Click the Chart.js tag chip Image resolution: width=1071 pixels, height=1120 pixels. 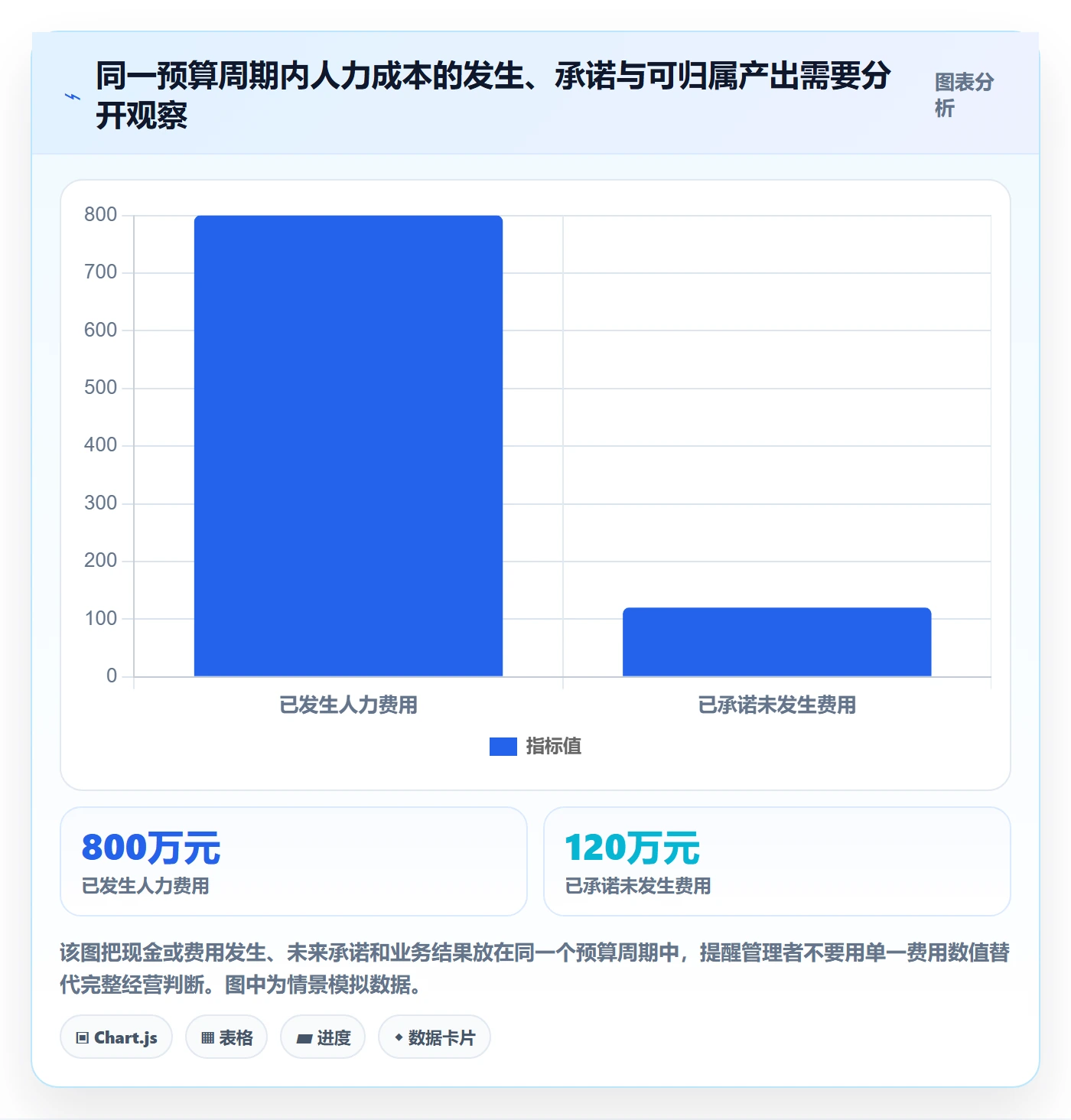pos(116,1037)
